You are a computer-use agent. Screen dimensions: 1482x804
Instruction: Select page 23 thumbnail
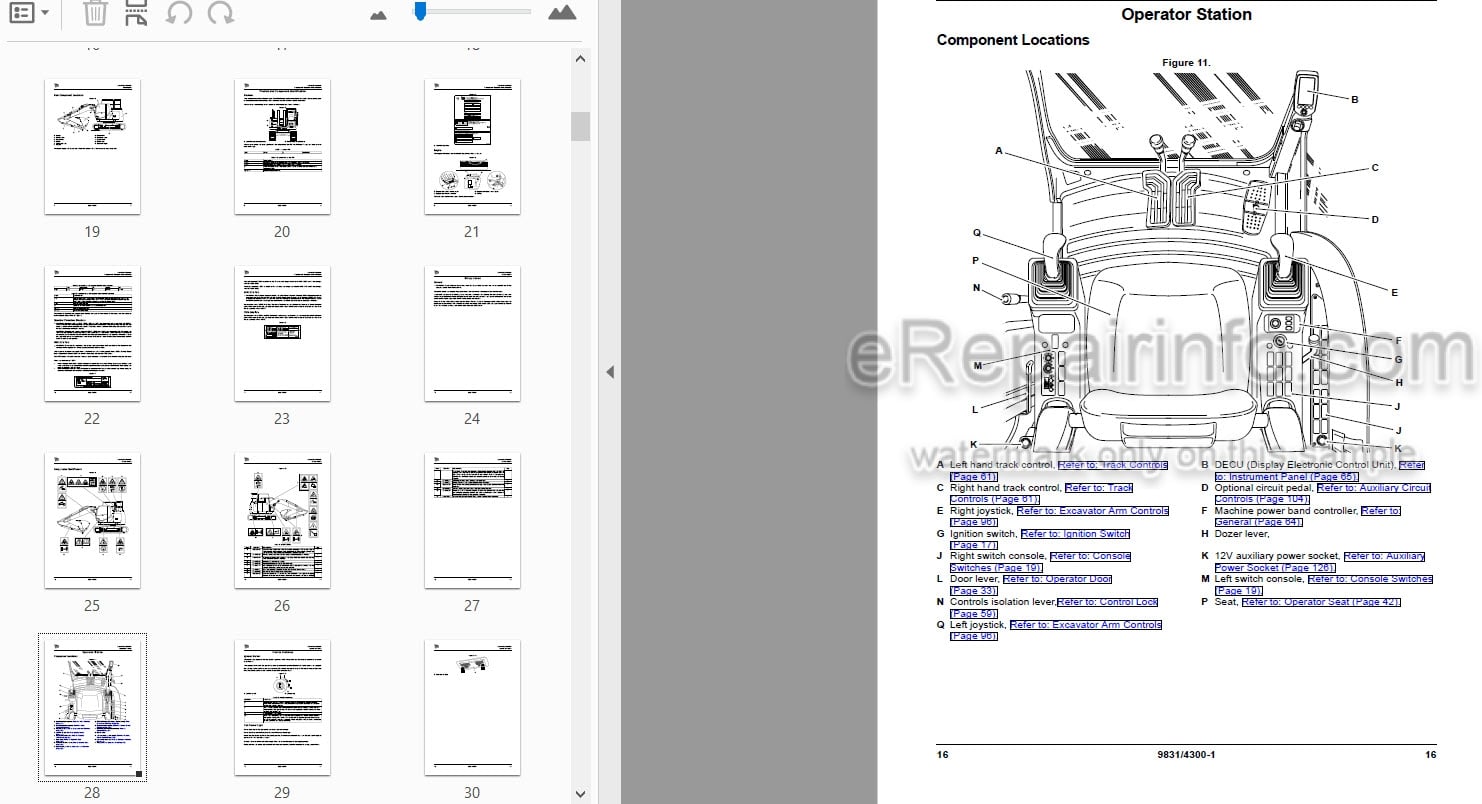click(282, 334)
